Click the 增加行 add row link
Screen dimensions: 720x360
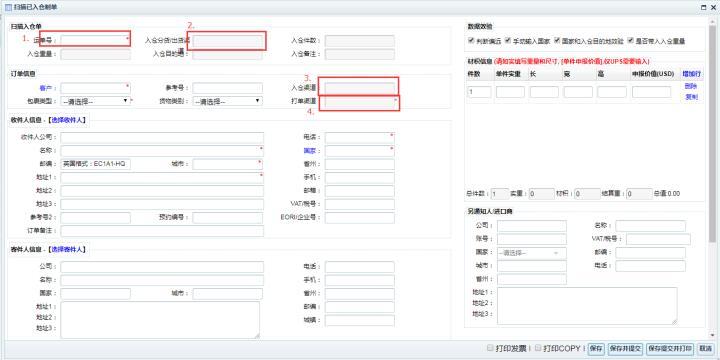[x=691, y=74]
